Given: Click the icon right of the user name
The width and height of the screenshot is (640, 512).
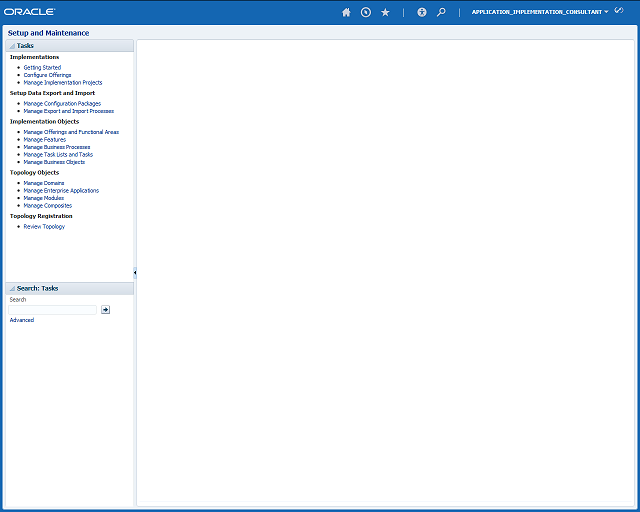Looking at the screenshot, I should pyautogui.click(x=619, y=11).
